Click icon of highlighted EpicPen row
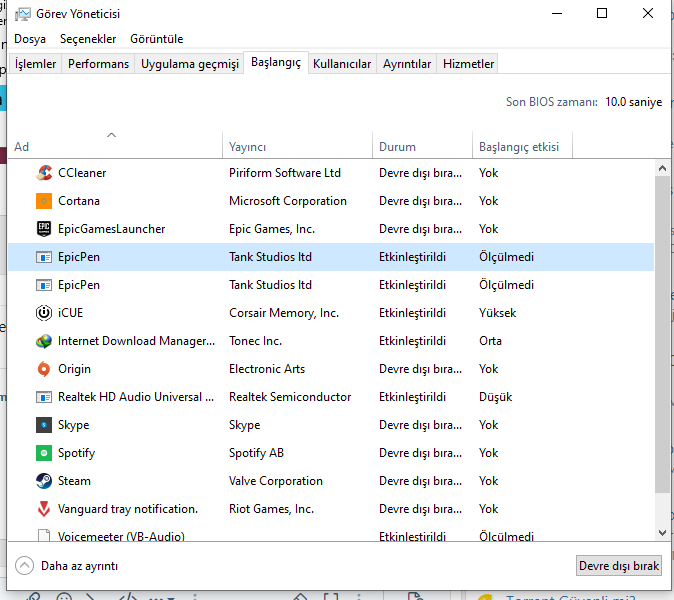 (44, 257)
